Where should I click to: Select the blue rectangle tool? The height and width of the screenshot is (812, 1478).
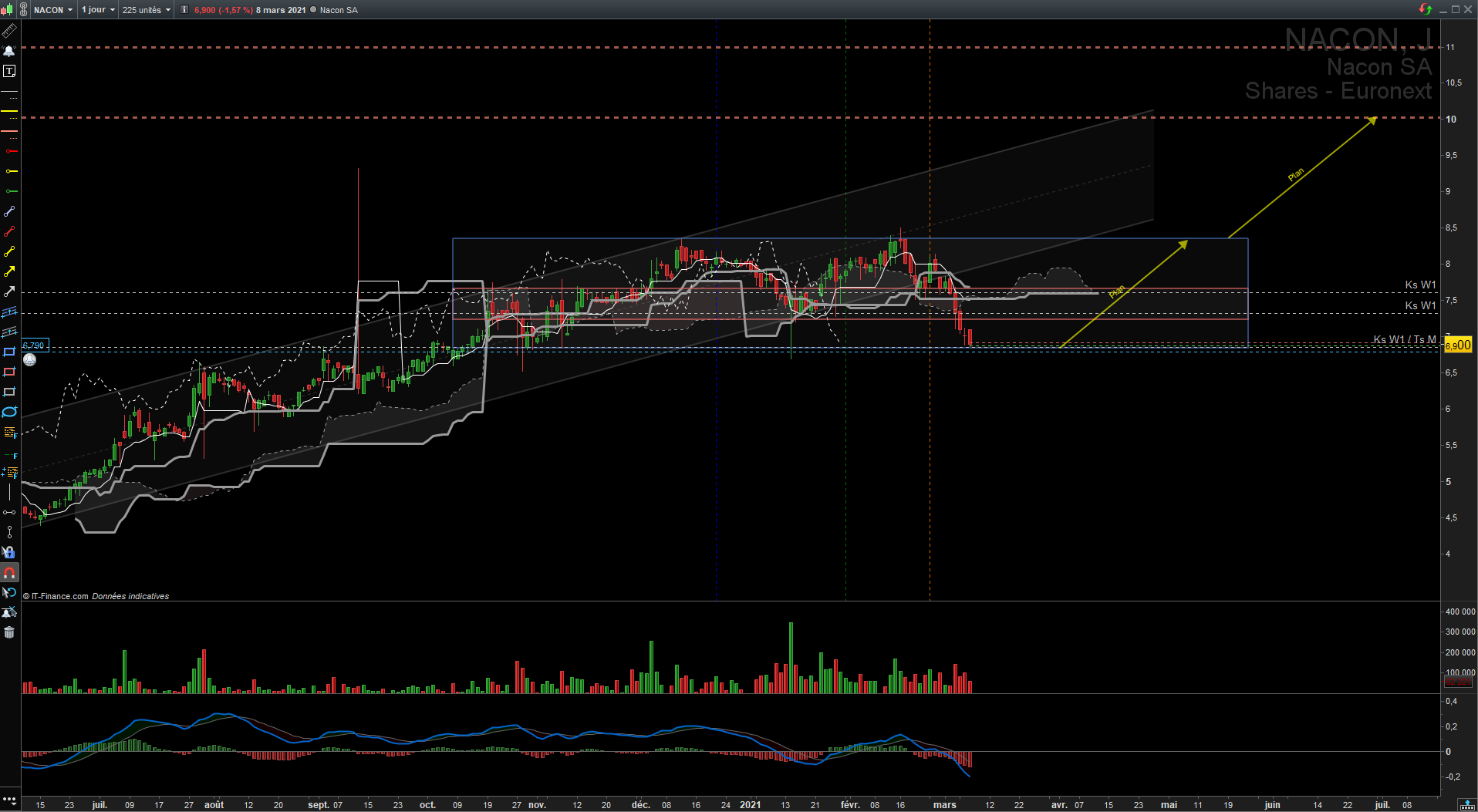(x=9, y=352)
